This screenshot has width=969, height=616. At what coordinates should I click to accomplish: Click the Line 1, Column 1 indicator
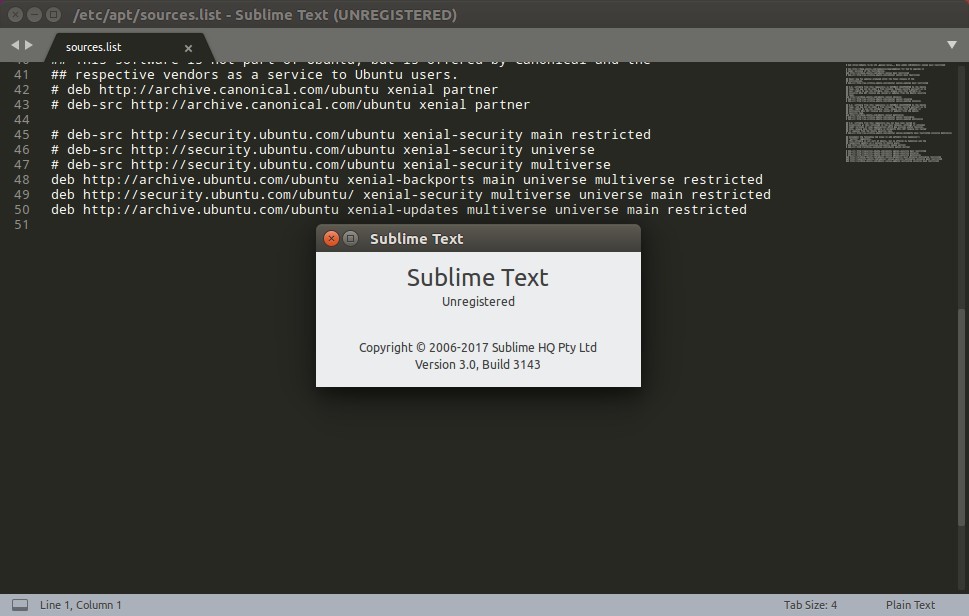[x=79, y=604]
